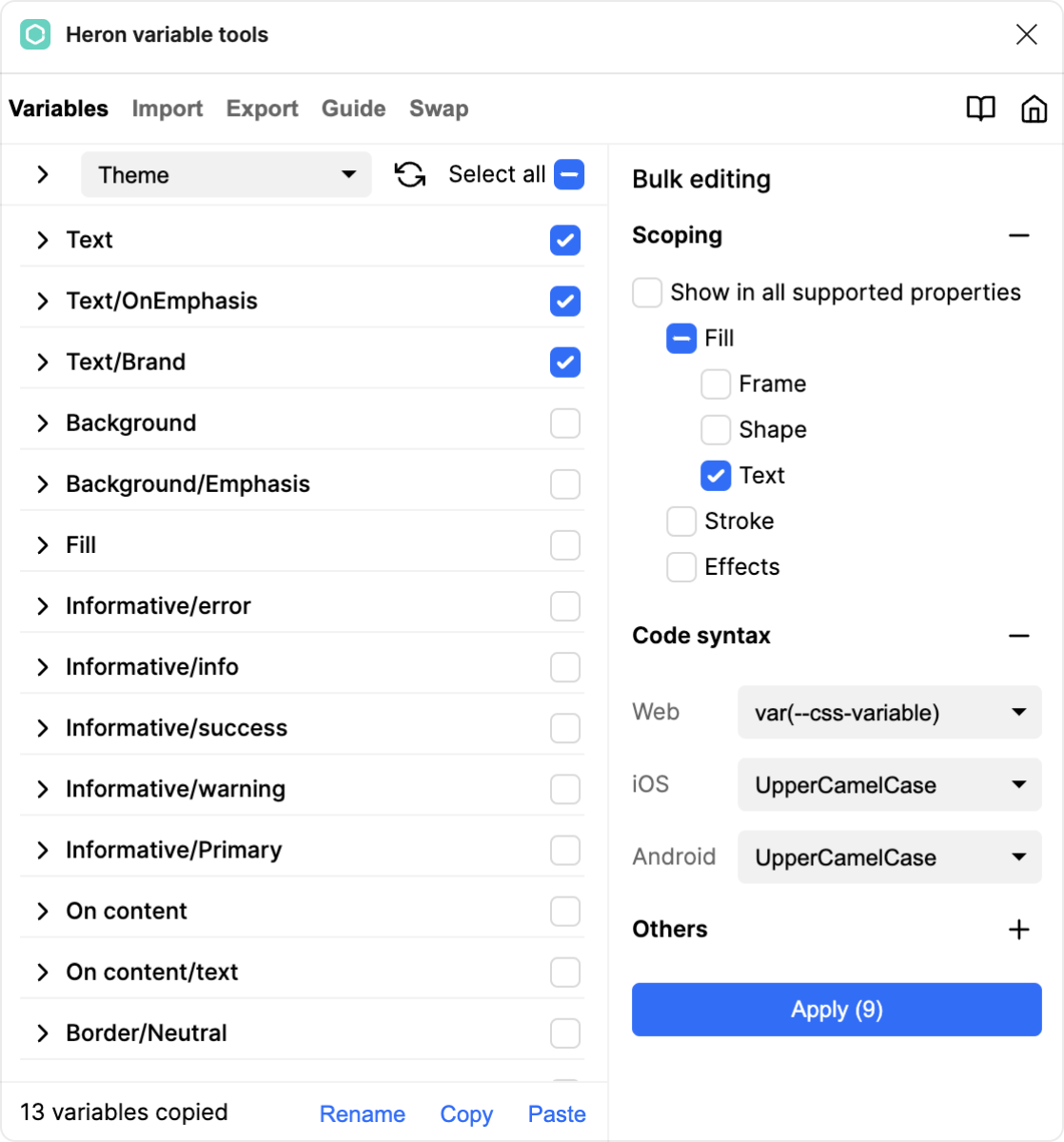Click the Rename link

tap(362, 1114)
